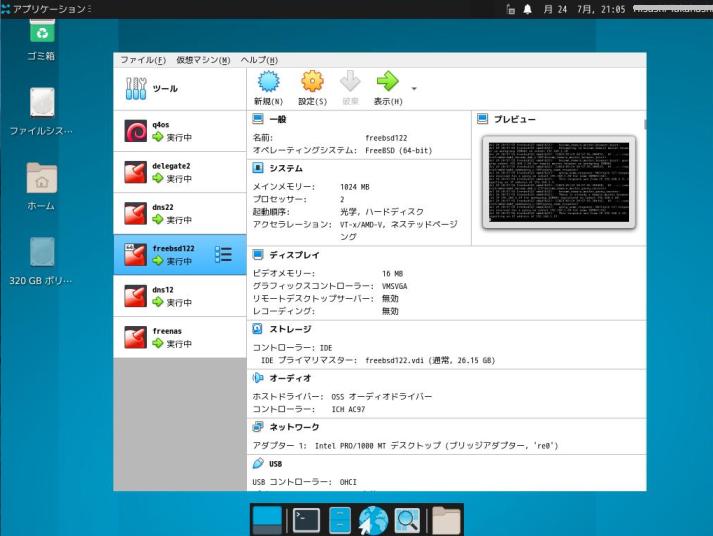Open the File Manager dock icon
The height and width of the screenshot is (536, 713).
[x=340, y=520]
